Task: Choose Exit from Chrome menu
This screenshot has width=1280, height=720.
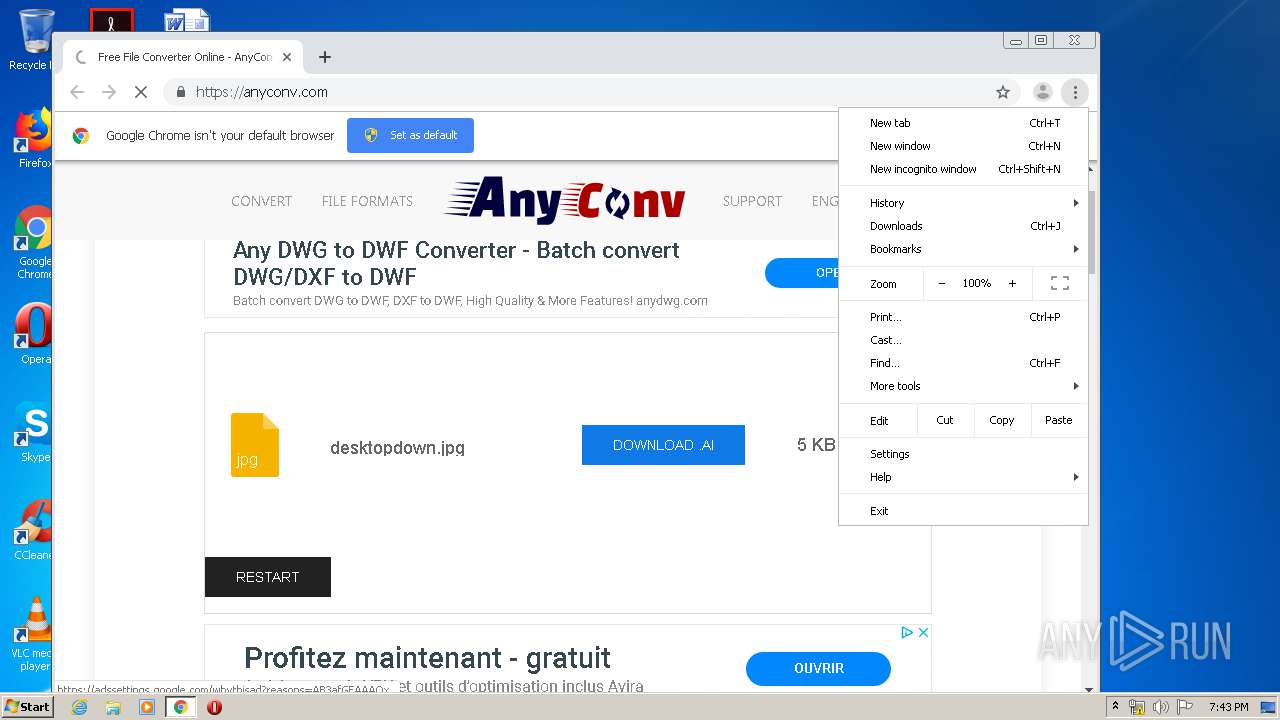Action: click(x=963, y=511)
